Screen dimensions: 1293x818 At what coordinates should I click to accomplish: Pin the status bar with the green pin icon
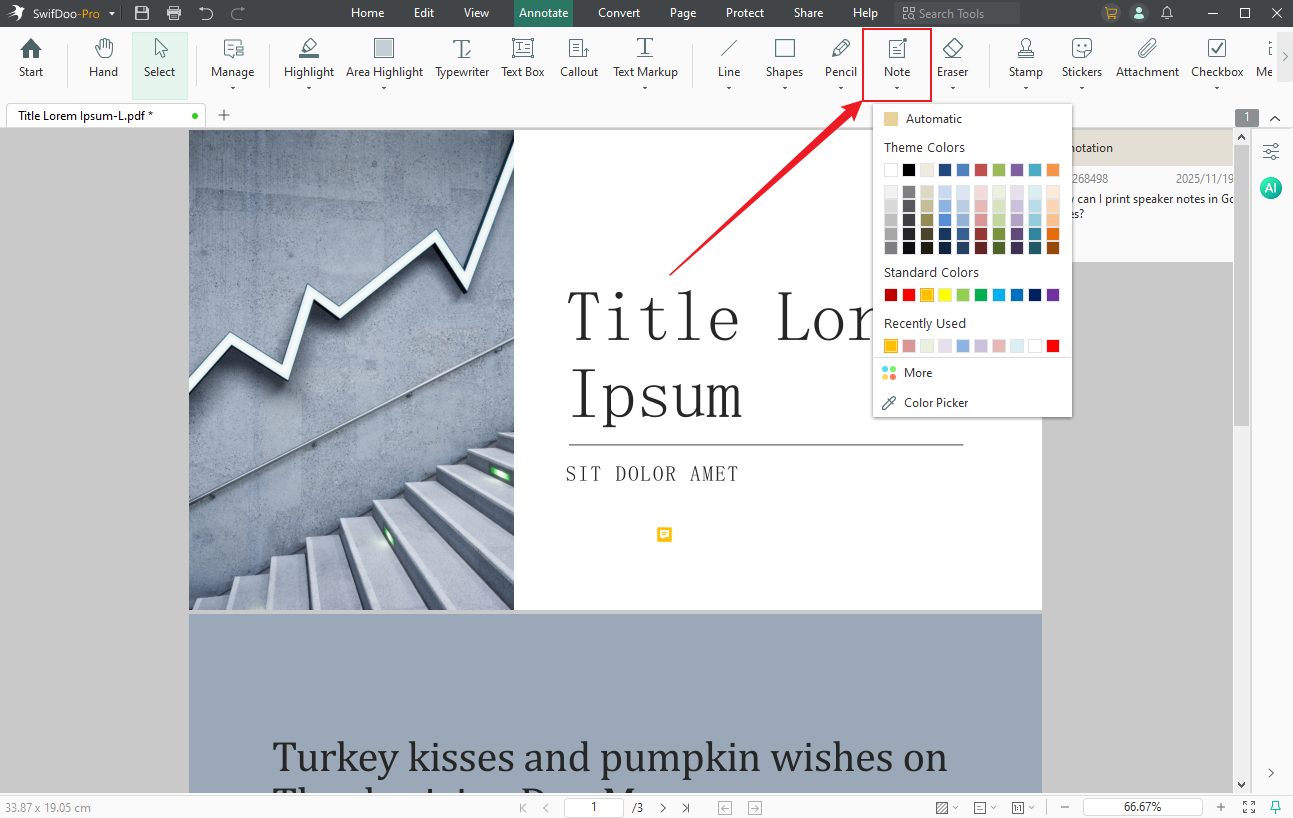196,115
